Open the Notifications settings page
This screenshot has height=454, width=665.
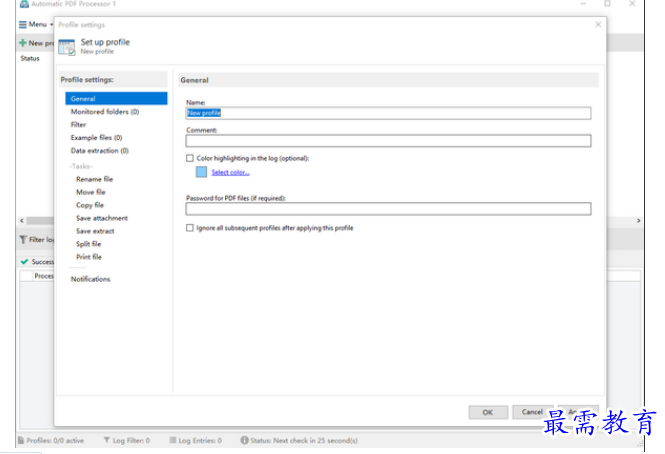tap(90, 279)
